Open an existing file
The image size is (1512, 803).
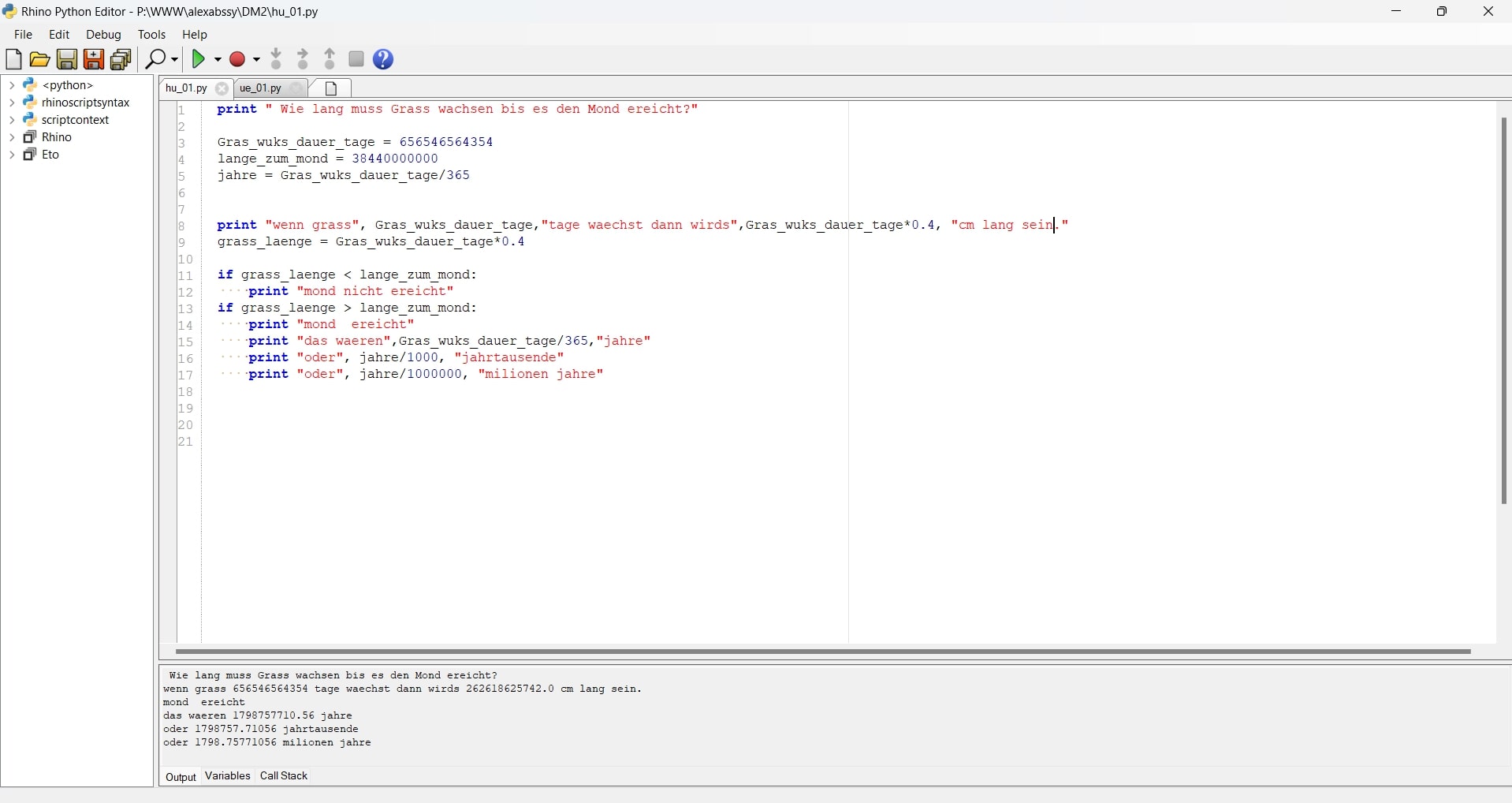39,59
